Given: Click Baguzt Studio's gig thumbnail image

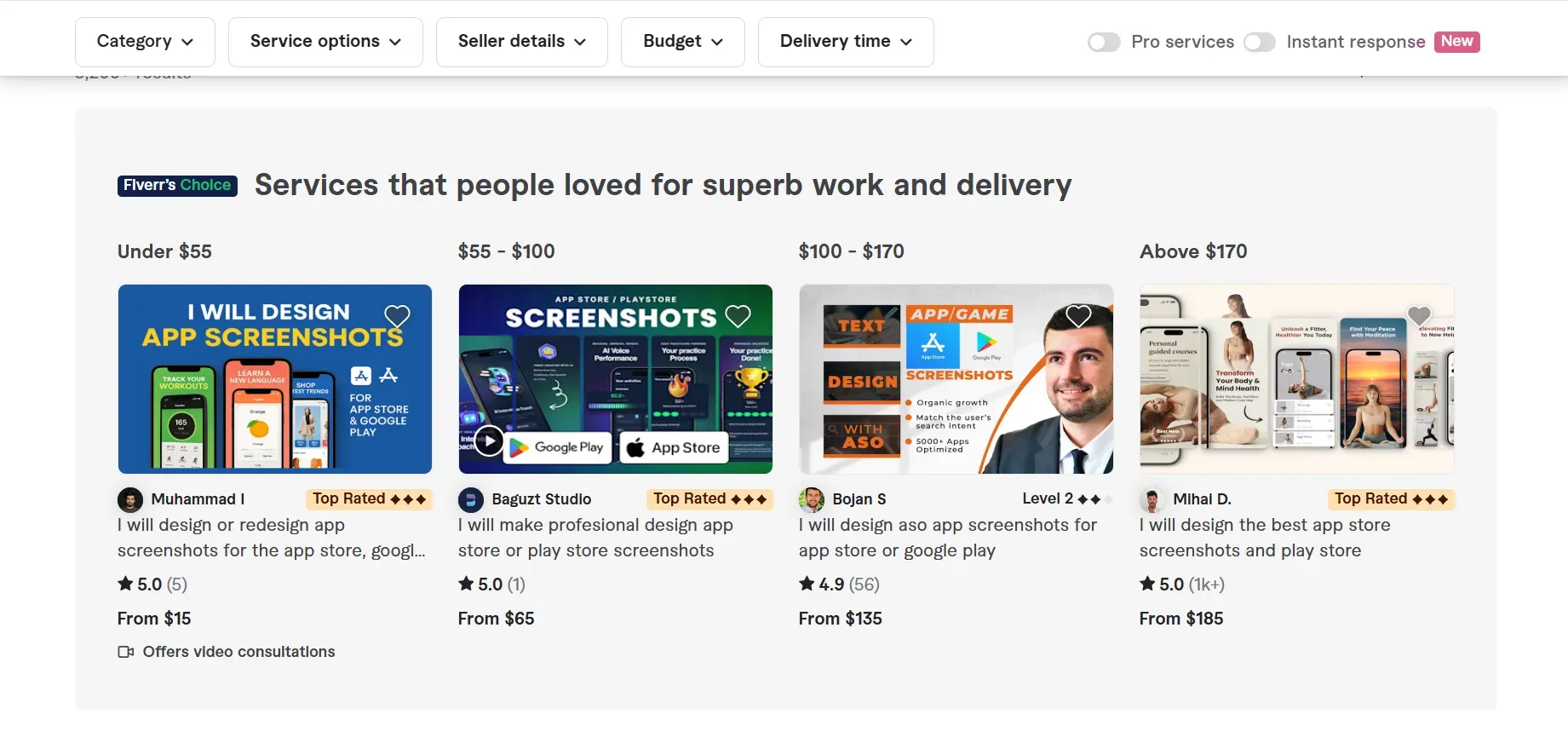Looking at the screenshot, I should click(615, 379).
